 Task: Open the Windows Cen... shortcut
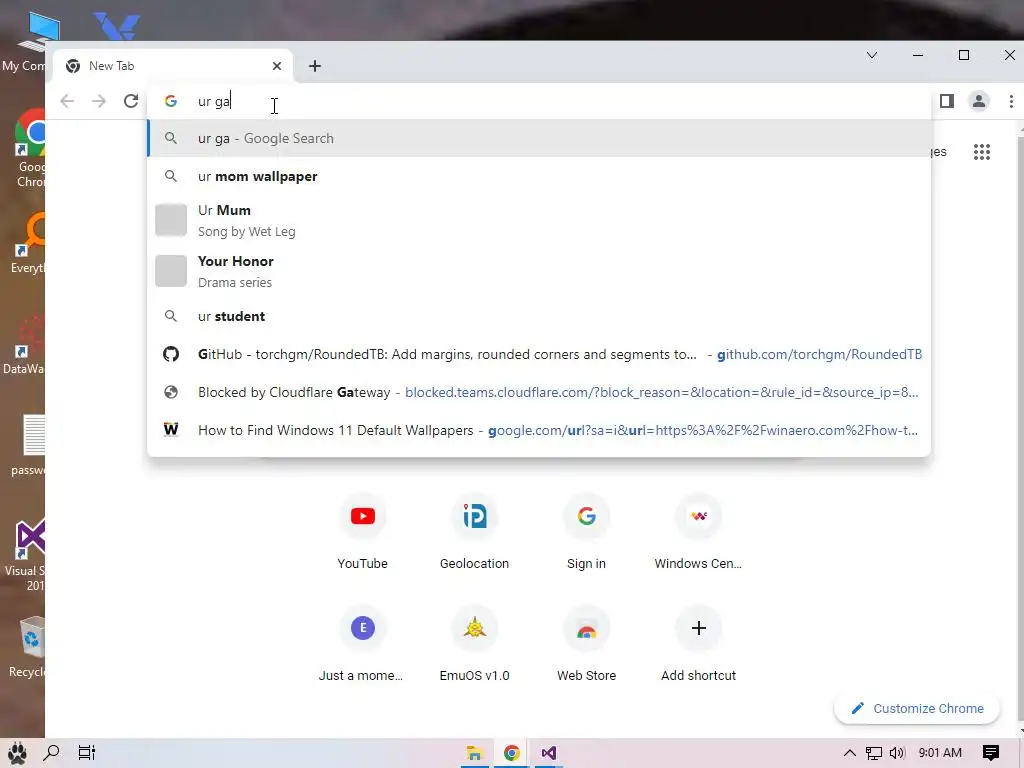coord(698,532)
